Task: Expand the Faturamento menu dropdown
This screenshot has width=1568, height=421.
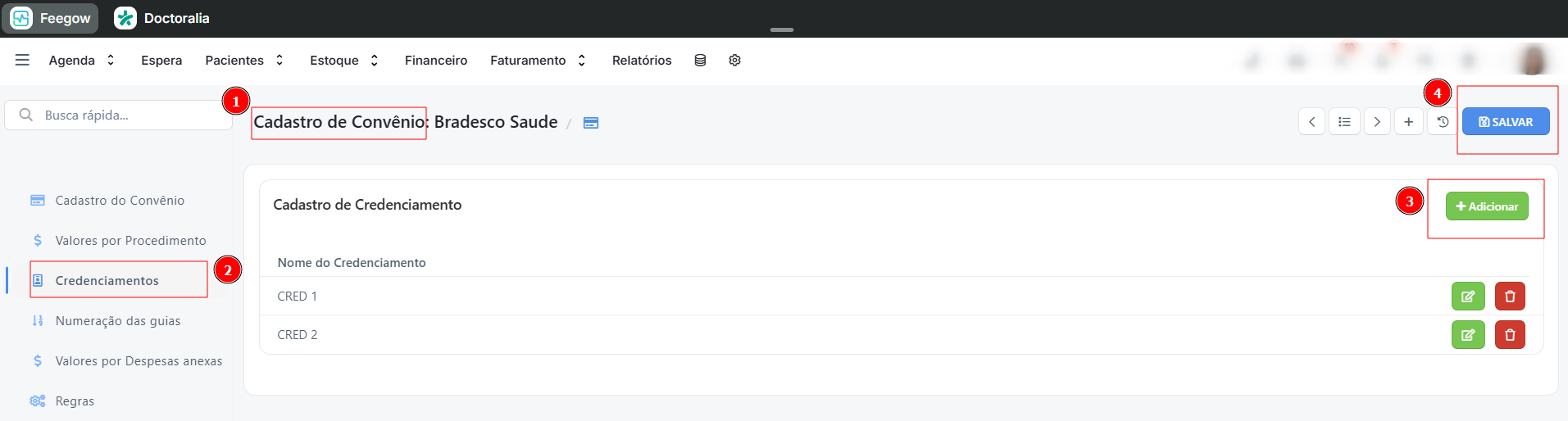Action: tap(539, 61)
